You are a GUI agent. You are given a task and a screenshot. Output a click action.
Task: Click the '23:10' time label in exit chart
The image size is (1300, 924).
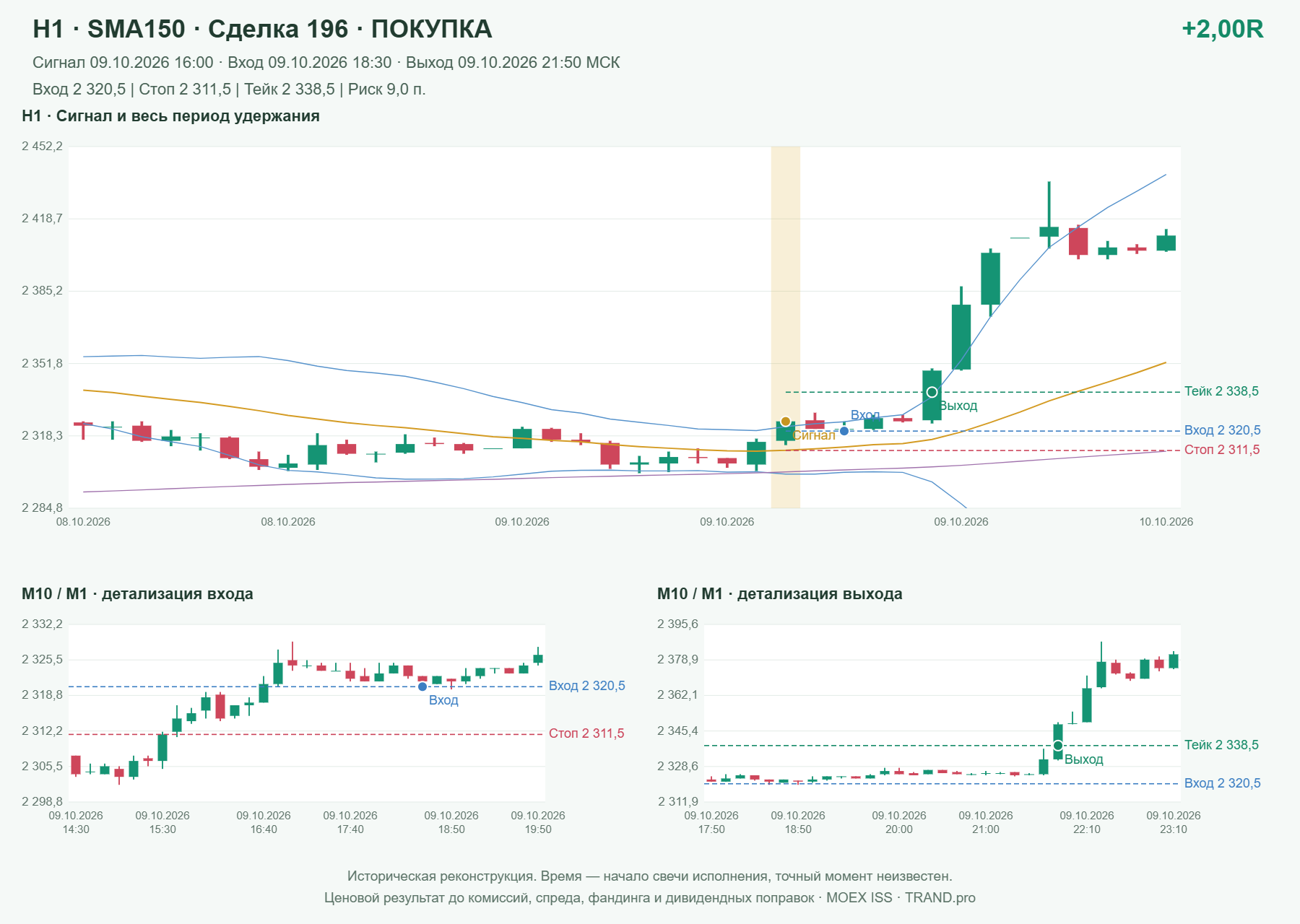click(1174, 829)
